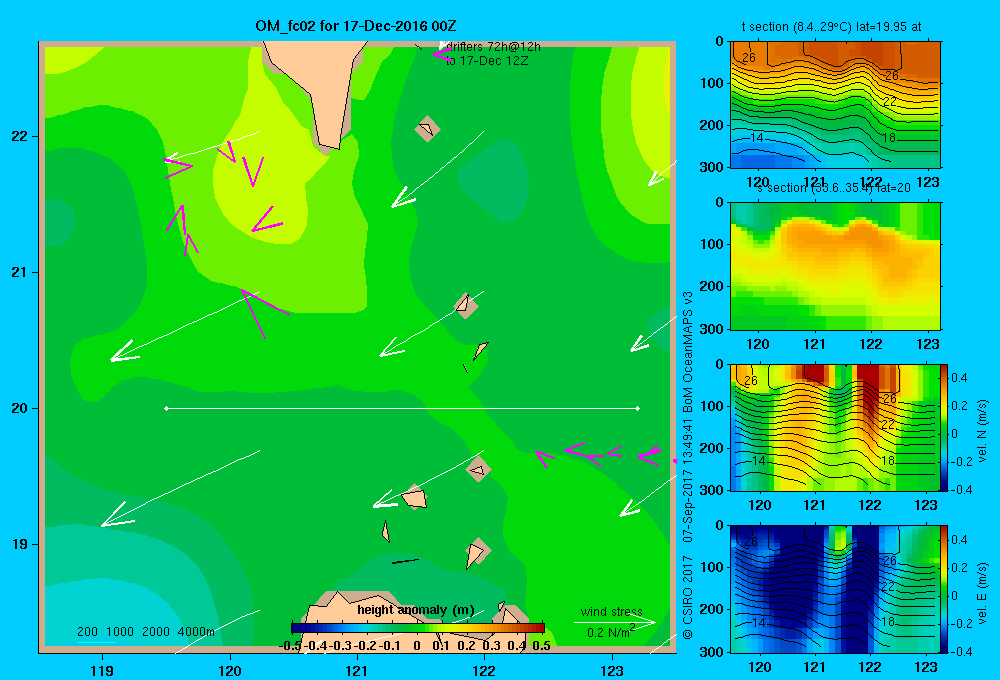Click the "vel. N (m/s)" axis label
Screen dimensions: 1000x680
click(x=983, y=431)
